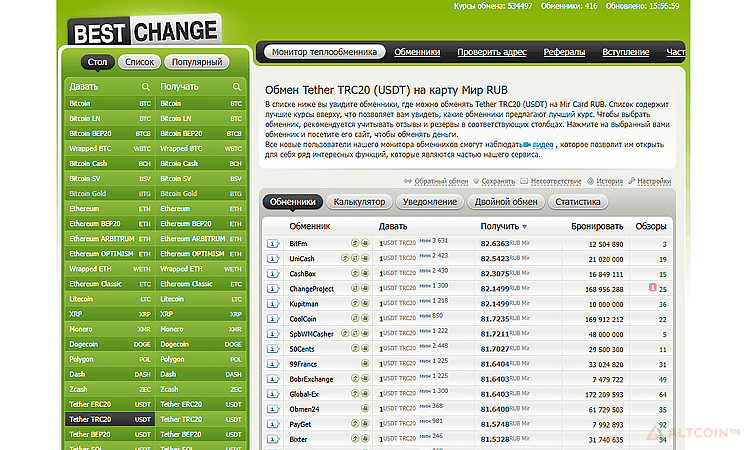Open the BobrExchange exchanger link
Viewport: 750px width, 450px height.
[x=311, y=379]
